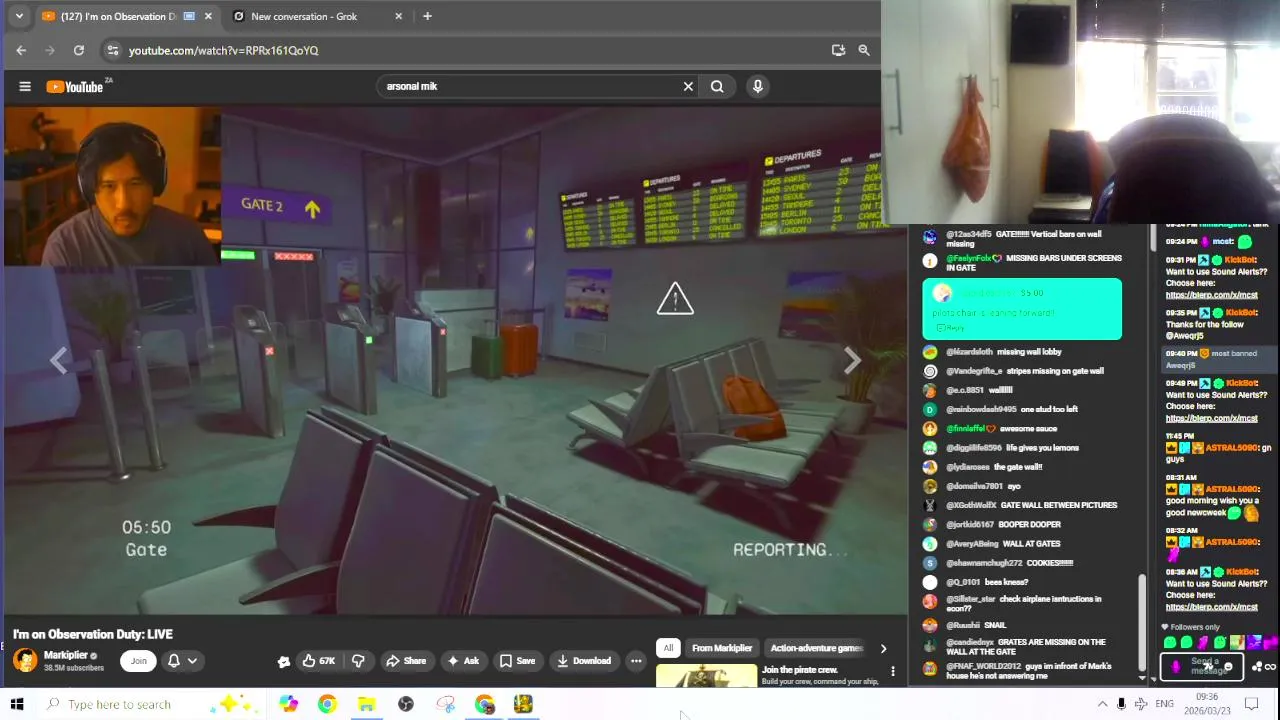Open Markiplier channel avatar
This screenshot has width=1280, height=720.
(x=25, y=660)
